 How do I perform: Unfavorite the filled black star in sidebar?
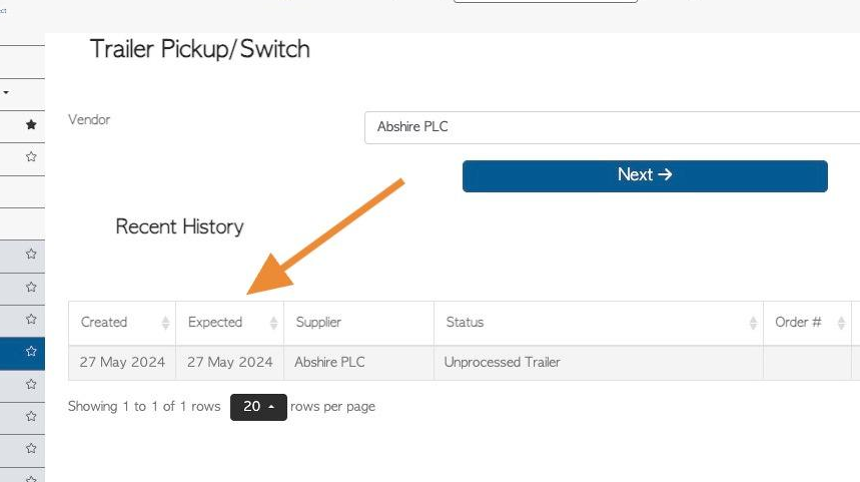[x=31, y=124]
